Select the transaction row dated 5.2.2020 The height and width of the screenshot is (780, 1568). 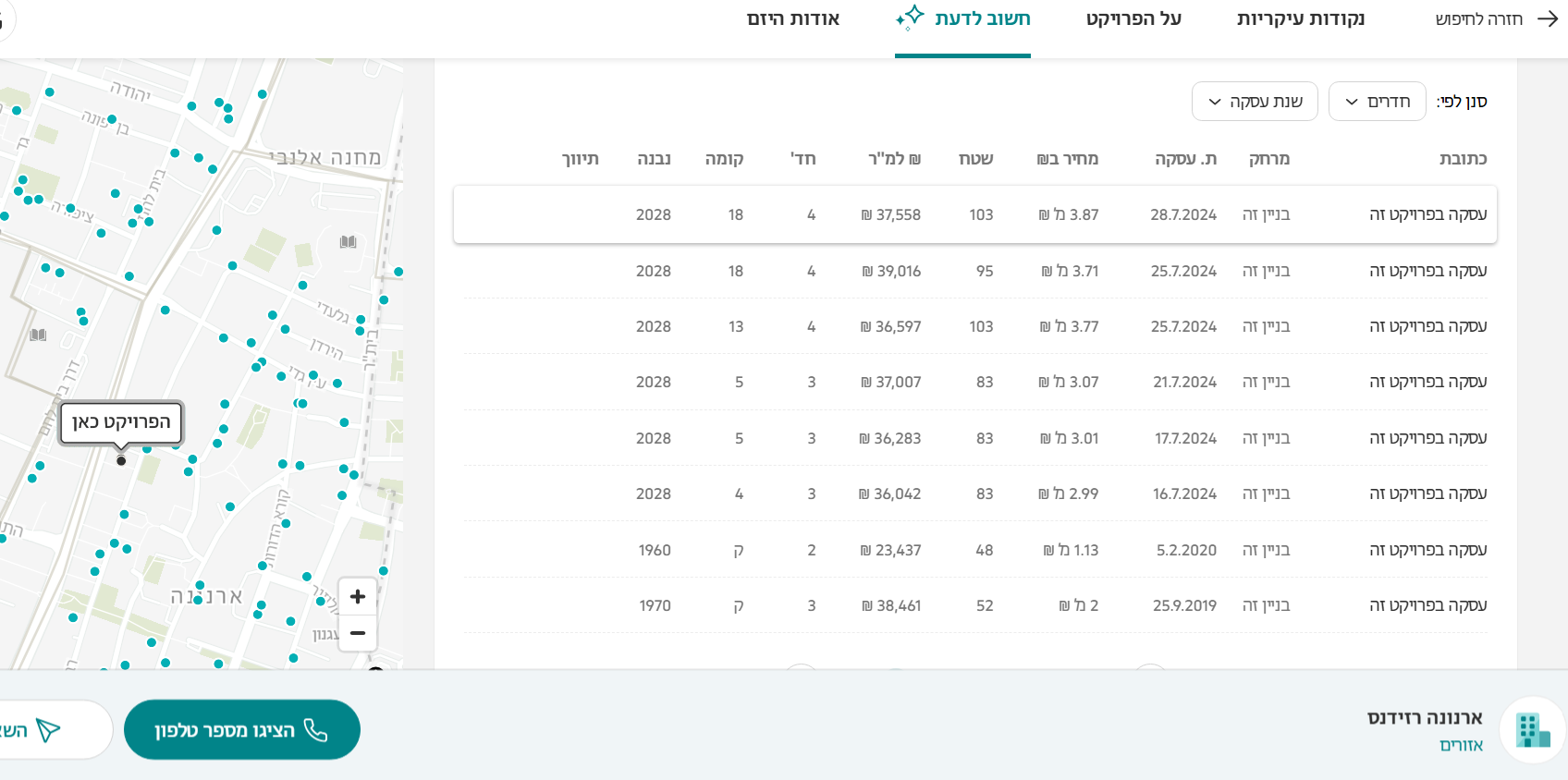click(x=974, y=550)
